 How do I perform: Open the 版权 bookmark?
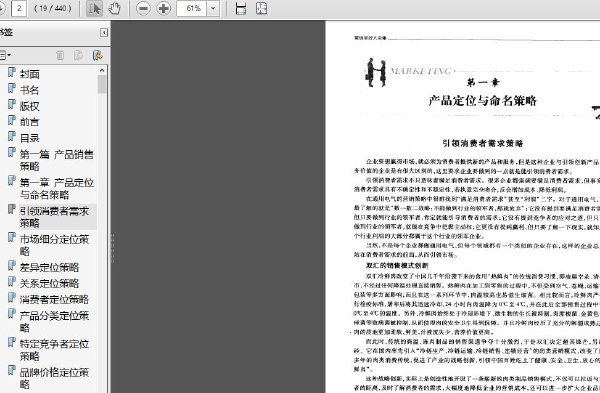(29, 106)
